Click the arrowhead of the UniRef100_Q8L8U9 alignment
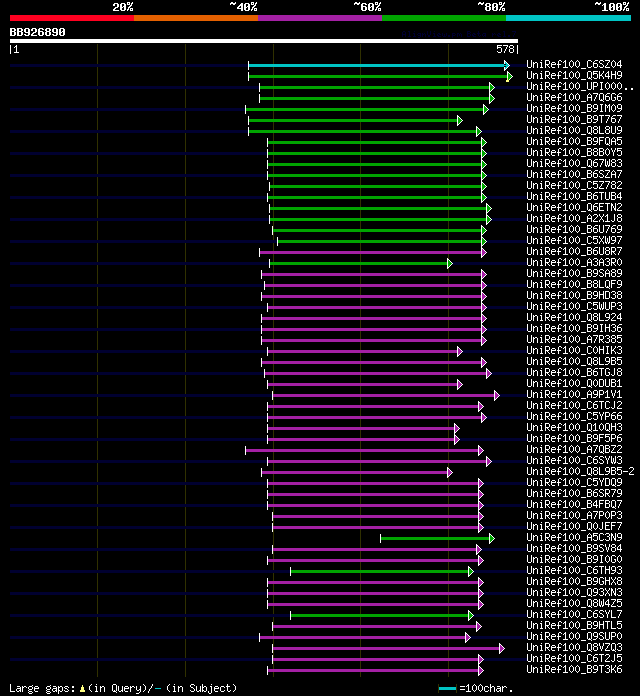640x696 pixels. tap(478, 131)
